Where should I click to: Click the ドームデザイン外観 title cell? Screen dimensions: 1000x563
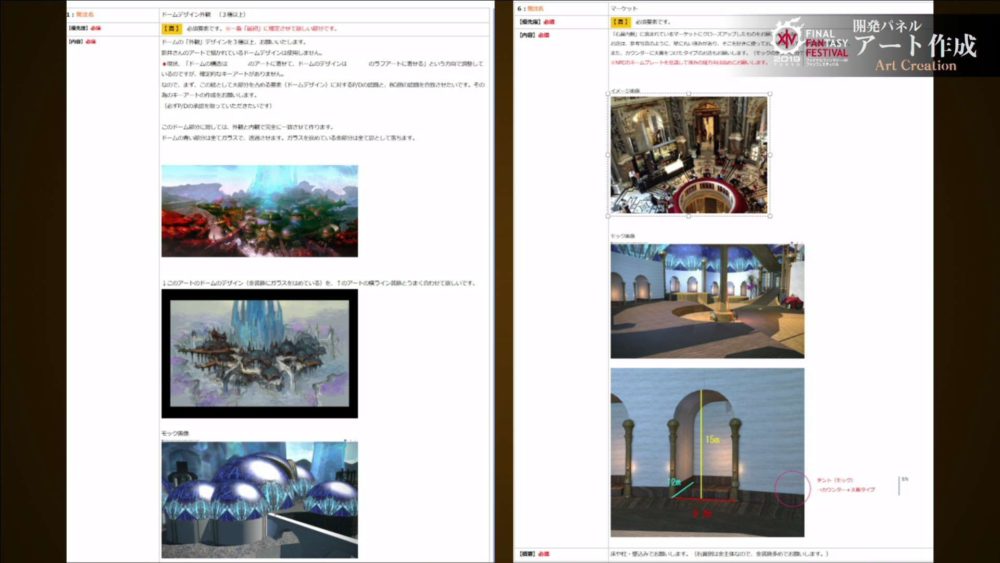(204, 15)
